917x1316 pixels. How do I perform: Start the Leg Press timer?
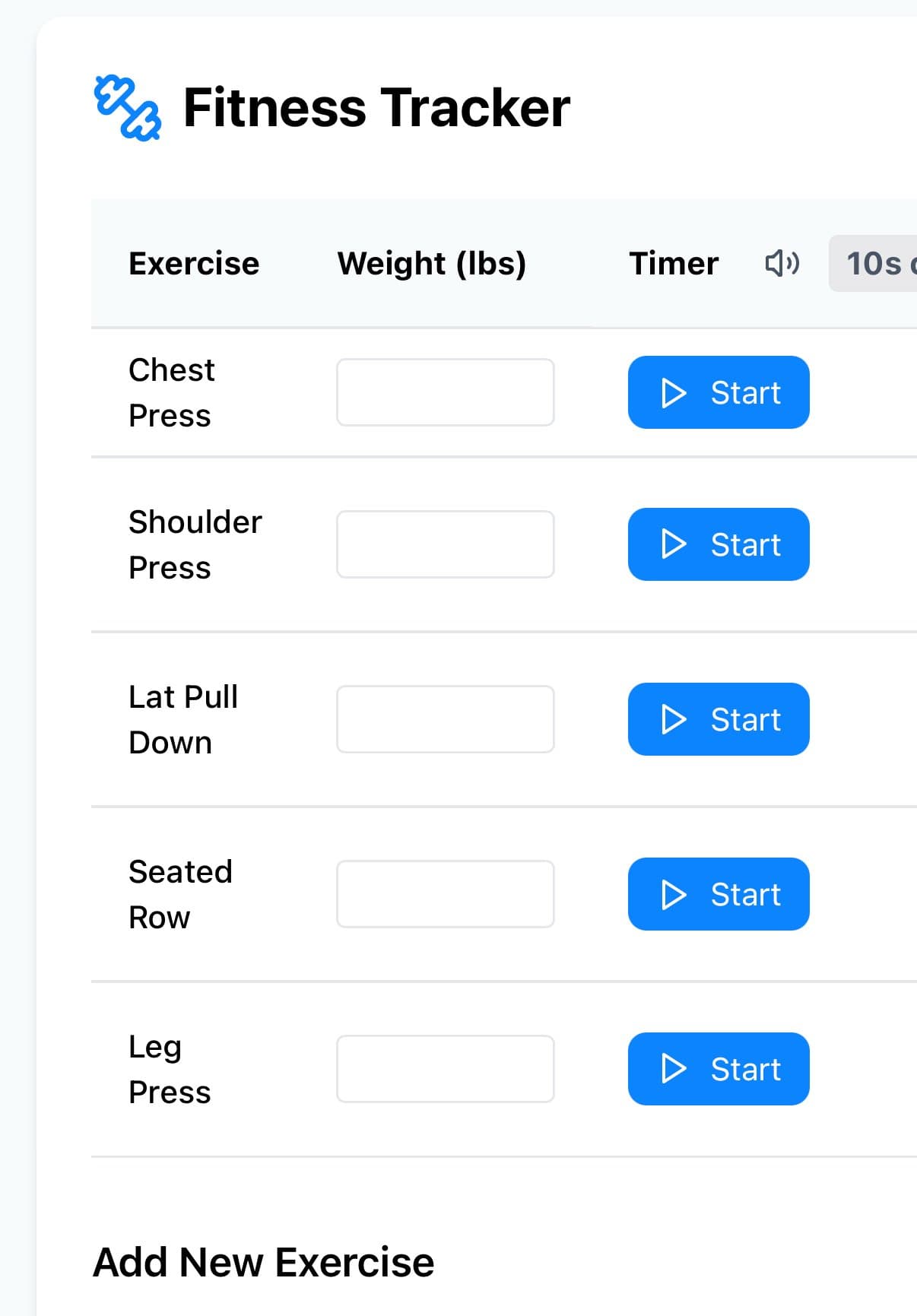tap(718, 1069)
